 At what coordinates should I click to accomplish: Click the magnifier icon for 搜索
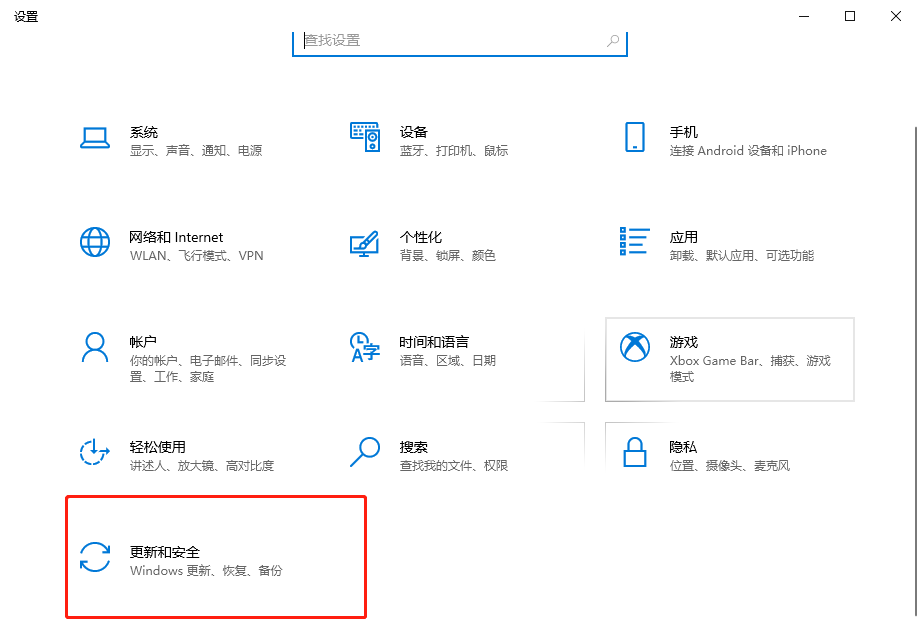364,451
